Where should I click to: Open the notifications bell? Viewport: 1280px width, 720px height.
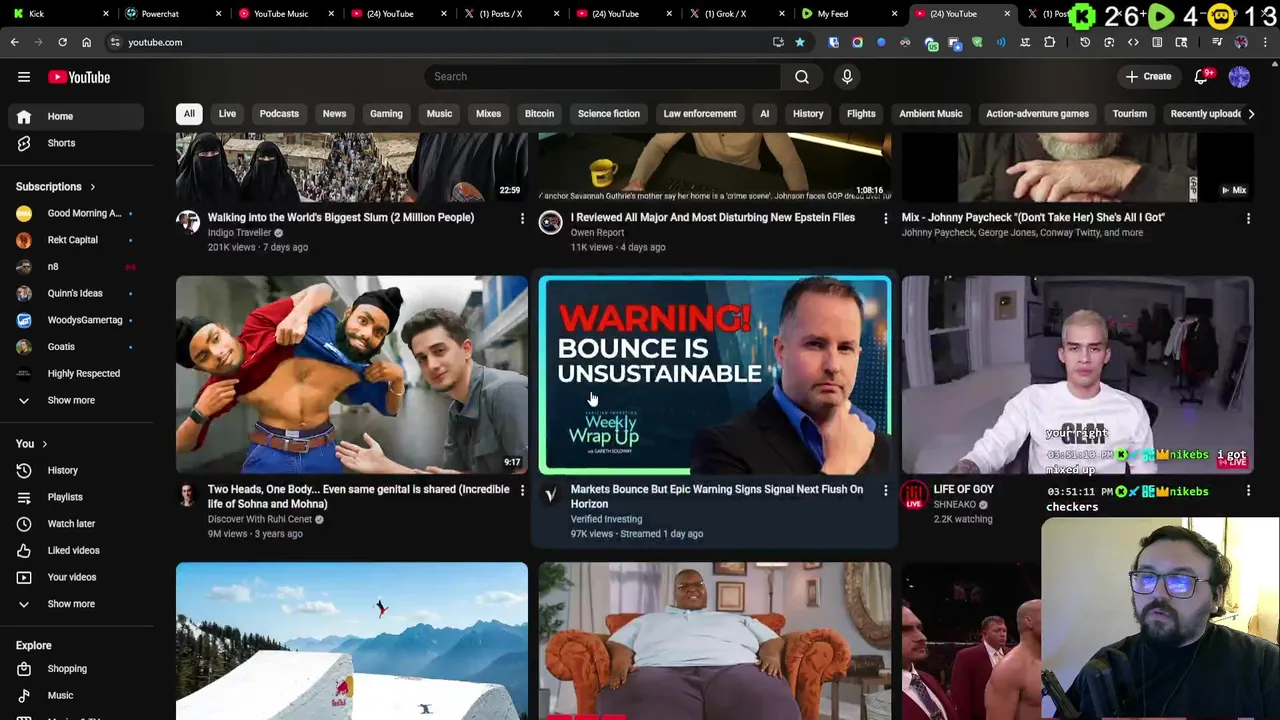[x=1202, y=77]
